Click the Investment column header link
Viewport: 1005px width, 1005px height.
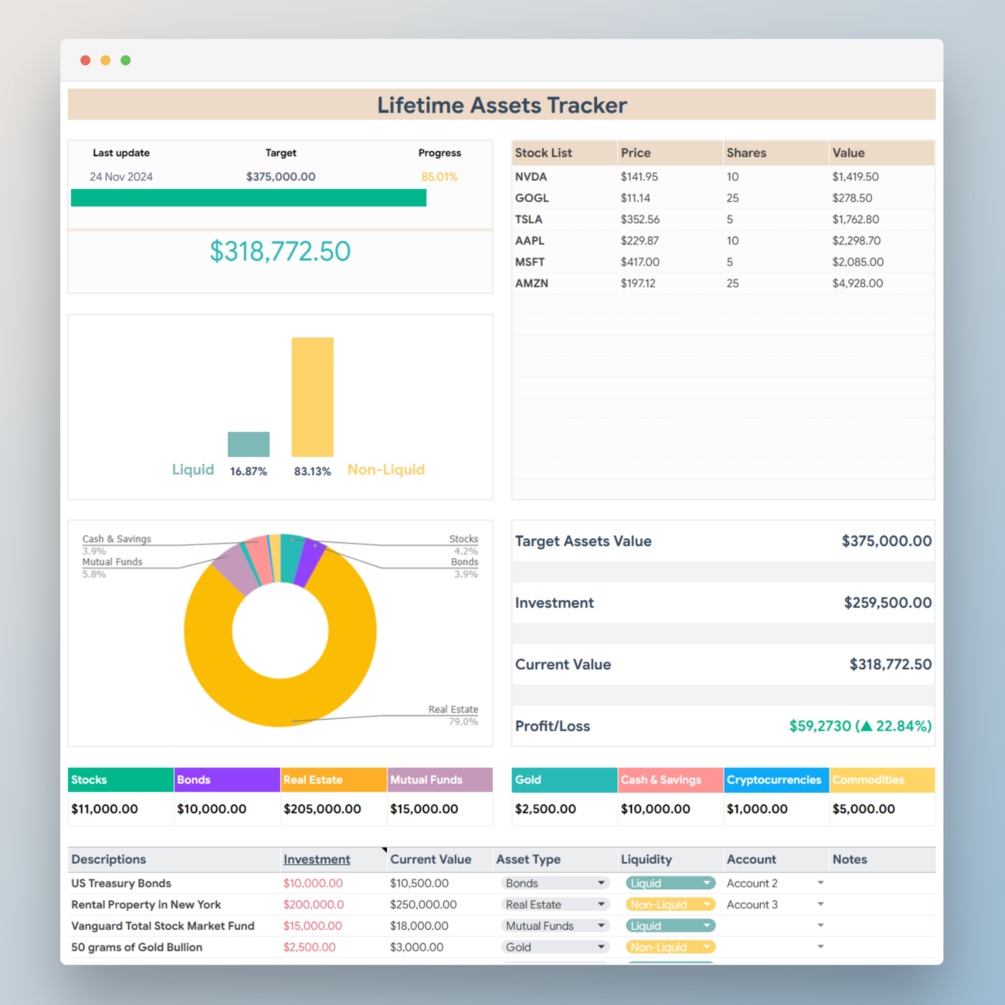317,860
